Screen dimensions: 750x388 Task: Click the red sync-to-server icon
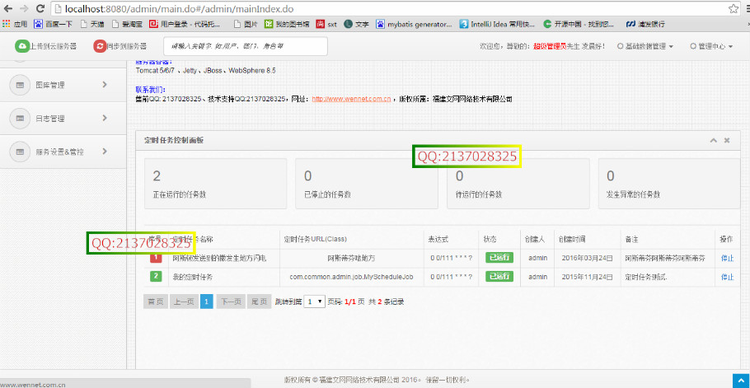coord(100,46)
